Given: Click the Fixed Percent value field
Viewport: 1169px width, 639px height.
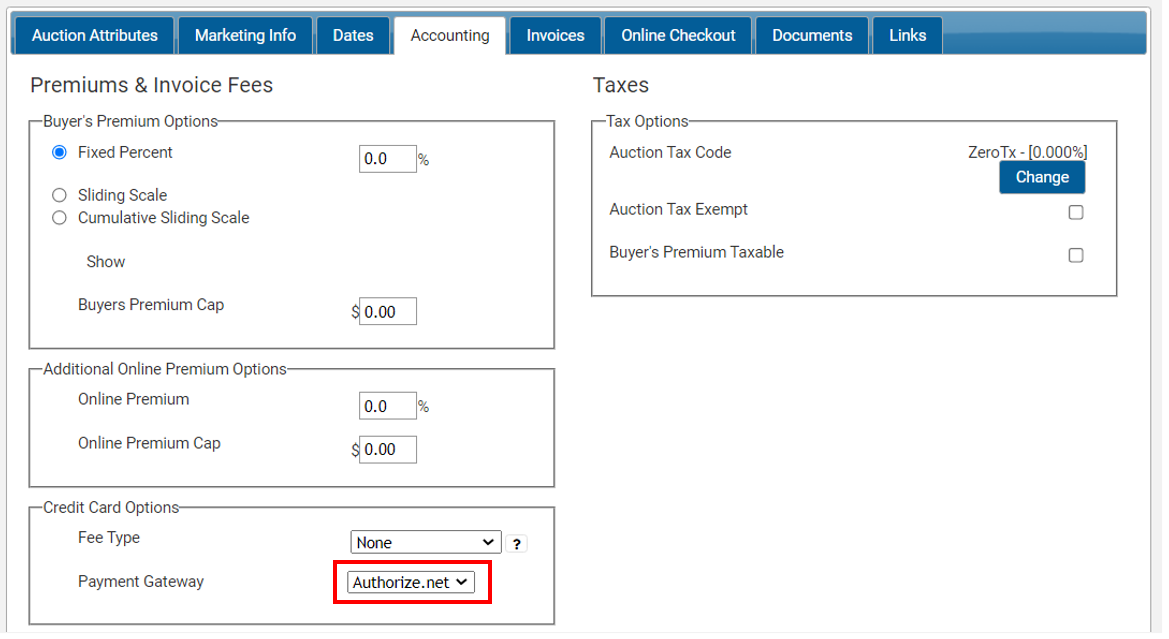Looking at the screenshot, I should (x=387, y=159).
